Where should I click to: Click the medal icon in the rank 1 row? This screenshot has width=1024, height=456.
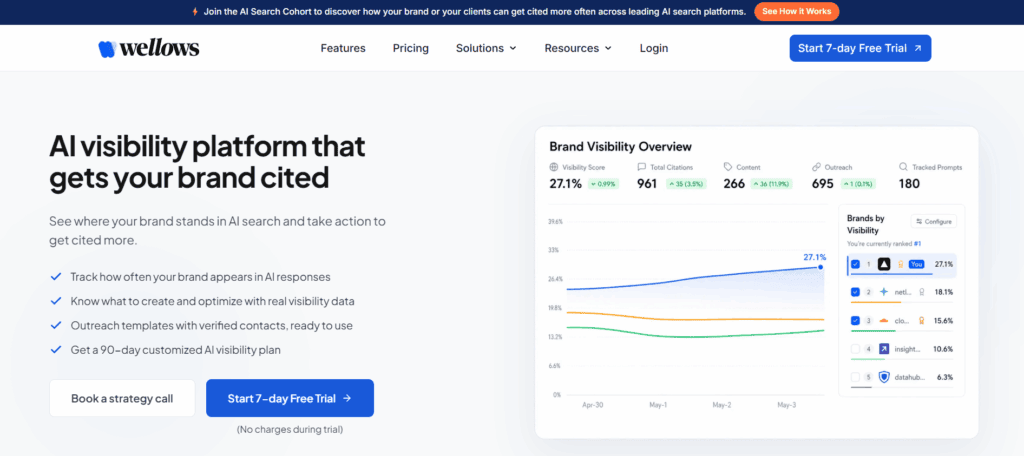pyautogui.click(x=901, y=264)
